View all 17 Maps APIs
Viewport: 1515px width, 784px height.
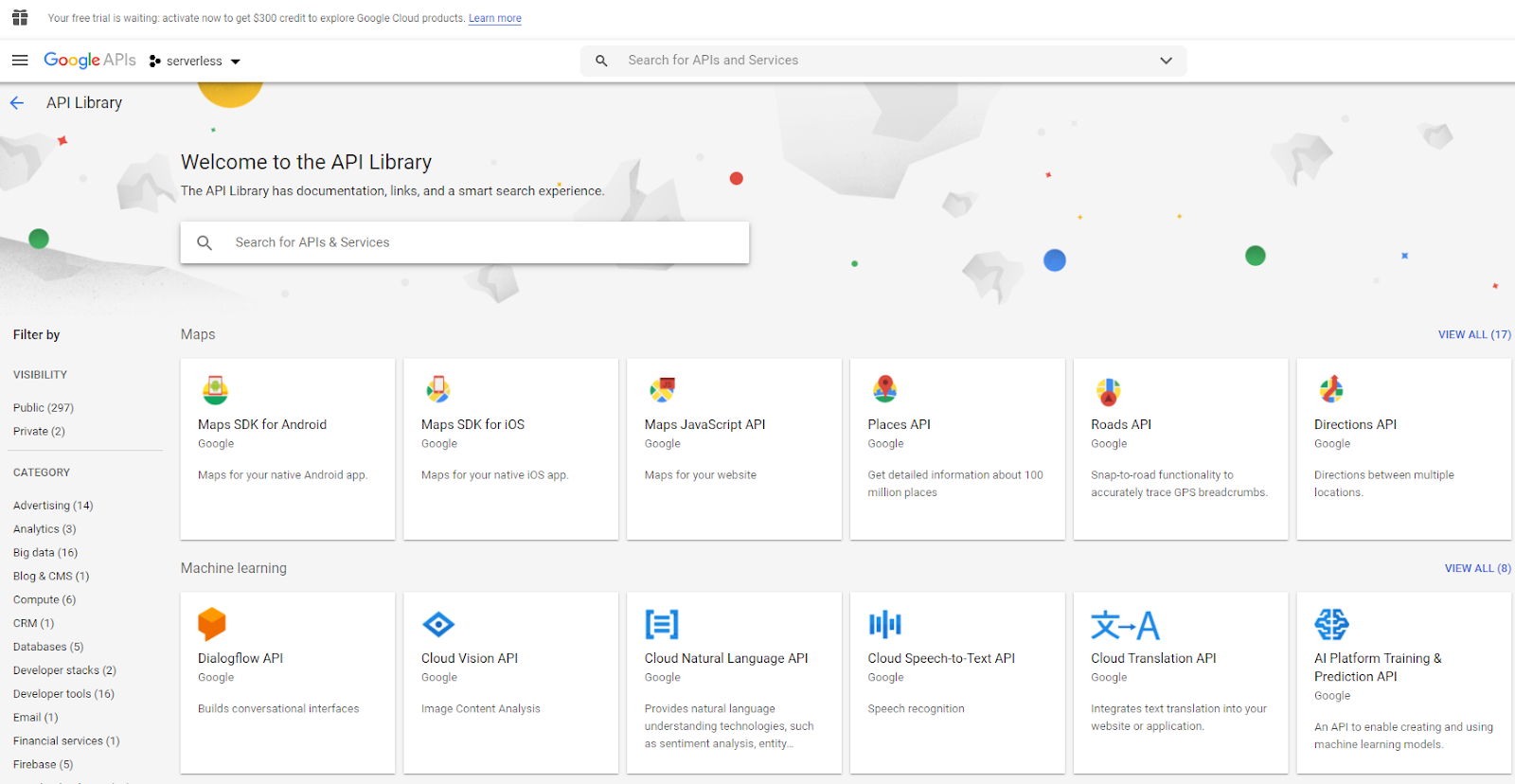click(x=1474, y=334)
